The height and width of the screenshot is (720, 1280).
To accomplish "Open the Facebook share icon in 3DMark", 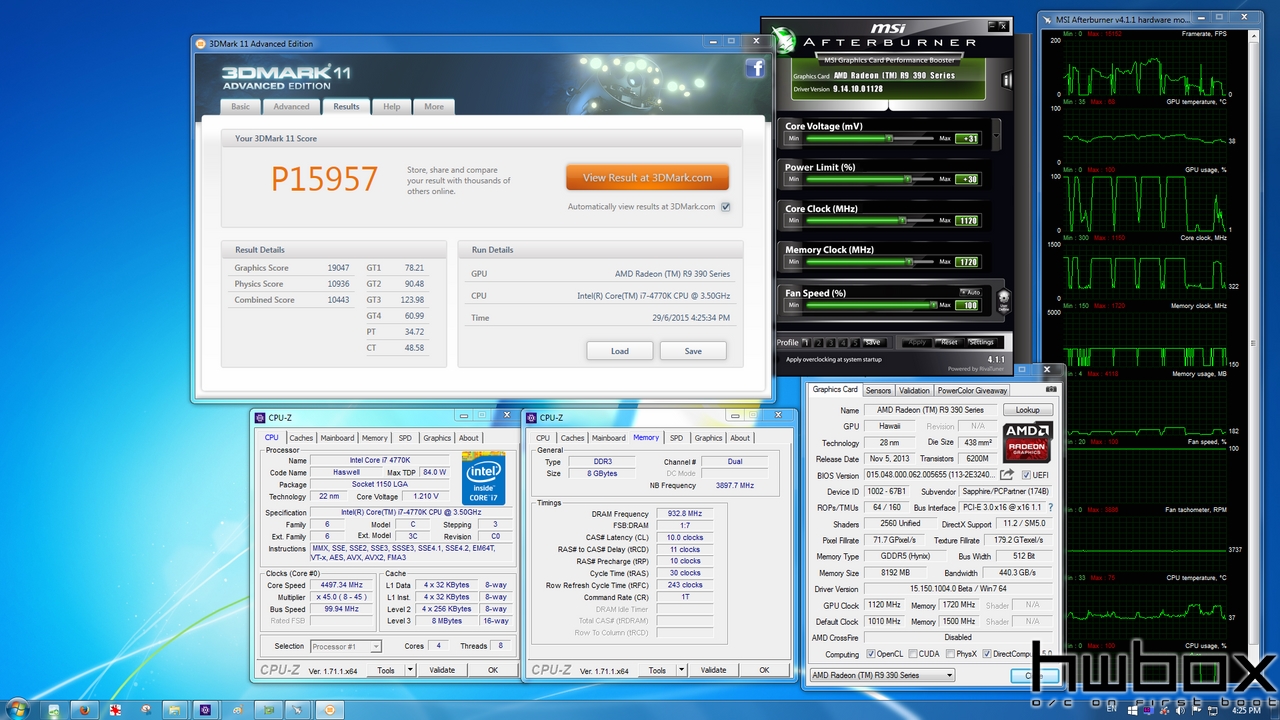I will click(754, 68).
